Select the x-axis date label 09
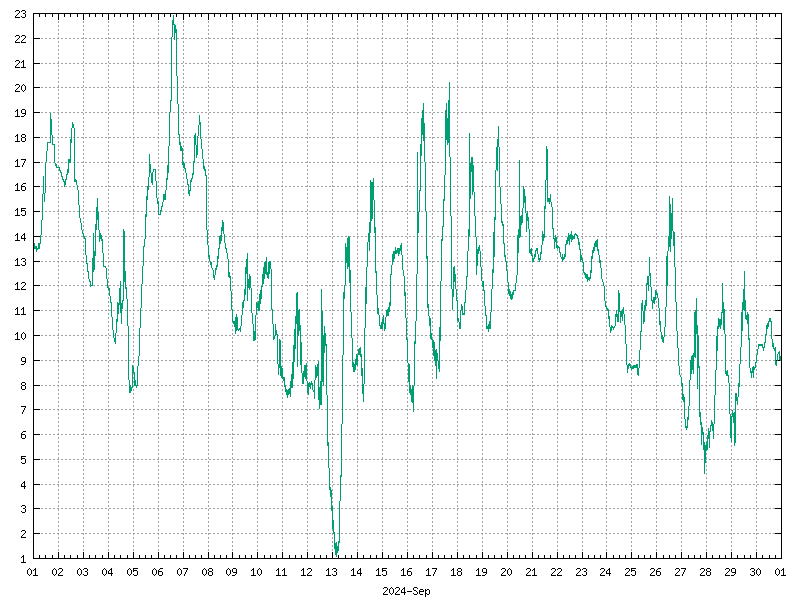 [232, 572]
